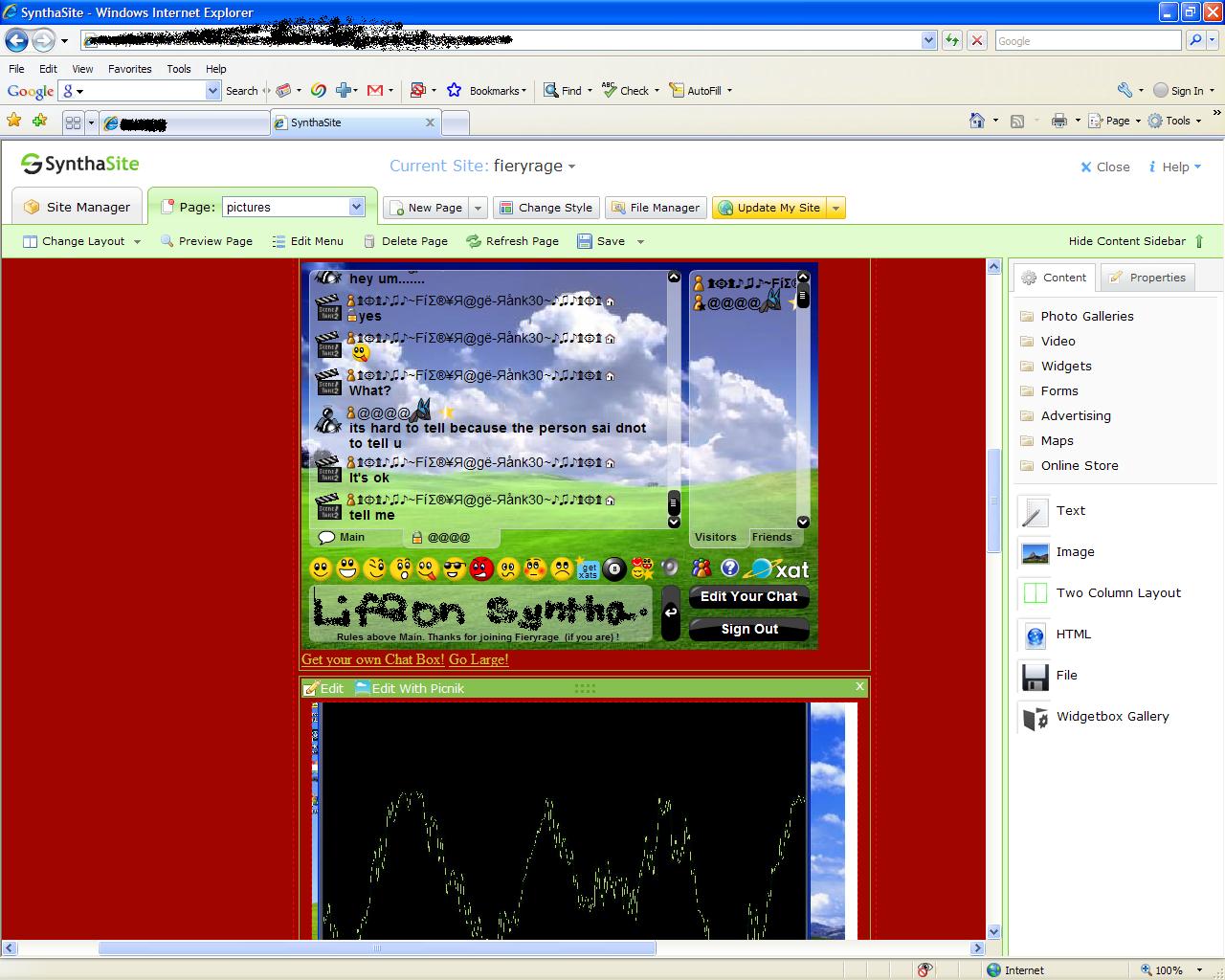
Task: Sign Out of the chat
Action: click(749, 629)
